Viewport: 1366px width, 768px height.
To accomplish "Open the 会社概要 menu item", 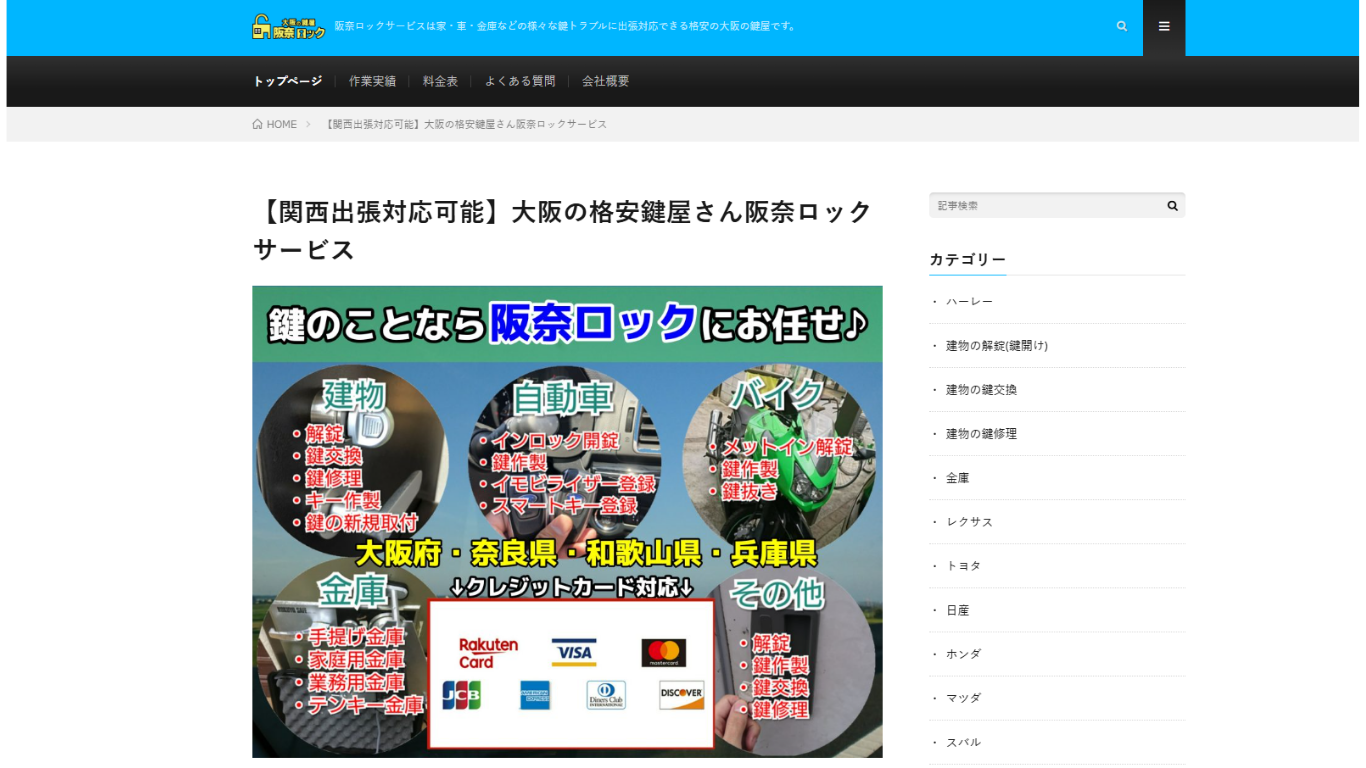I will pos(606,81).
